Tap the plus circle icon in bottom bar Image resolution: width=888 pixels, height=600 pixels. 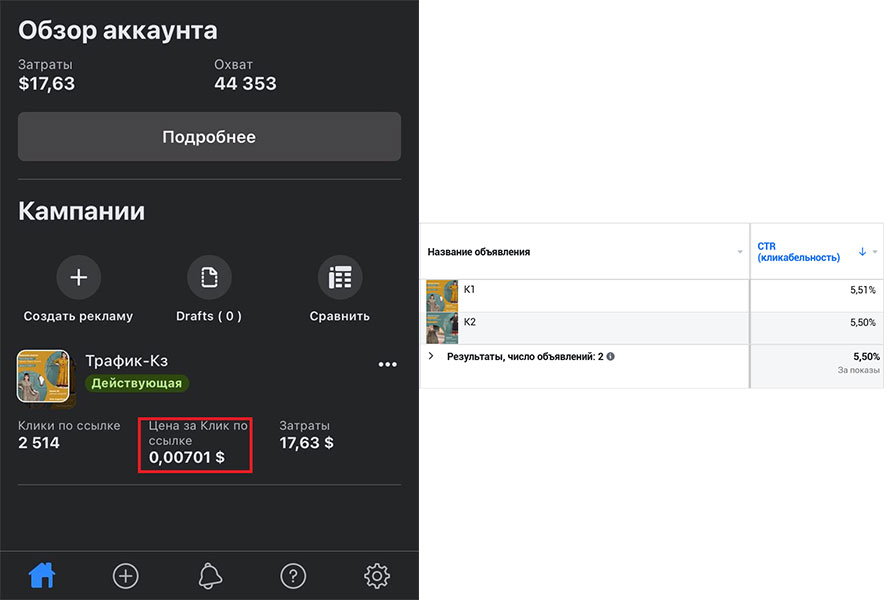126,575
